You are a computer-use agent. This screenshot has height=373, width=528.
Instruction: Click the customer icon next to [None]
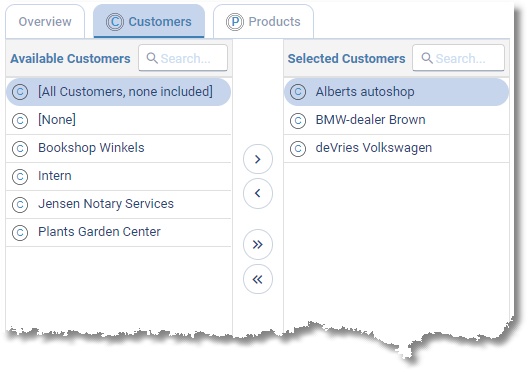20,121
